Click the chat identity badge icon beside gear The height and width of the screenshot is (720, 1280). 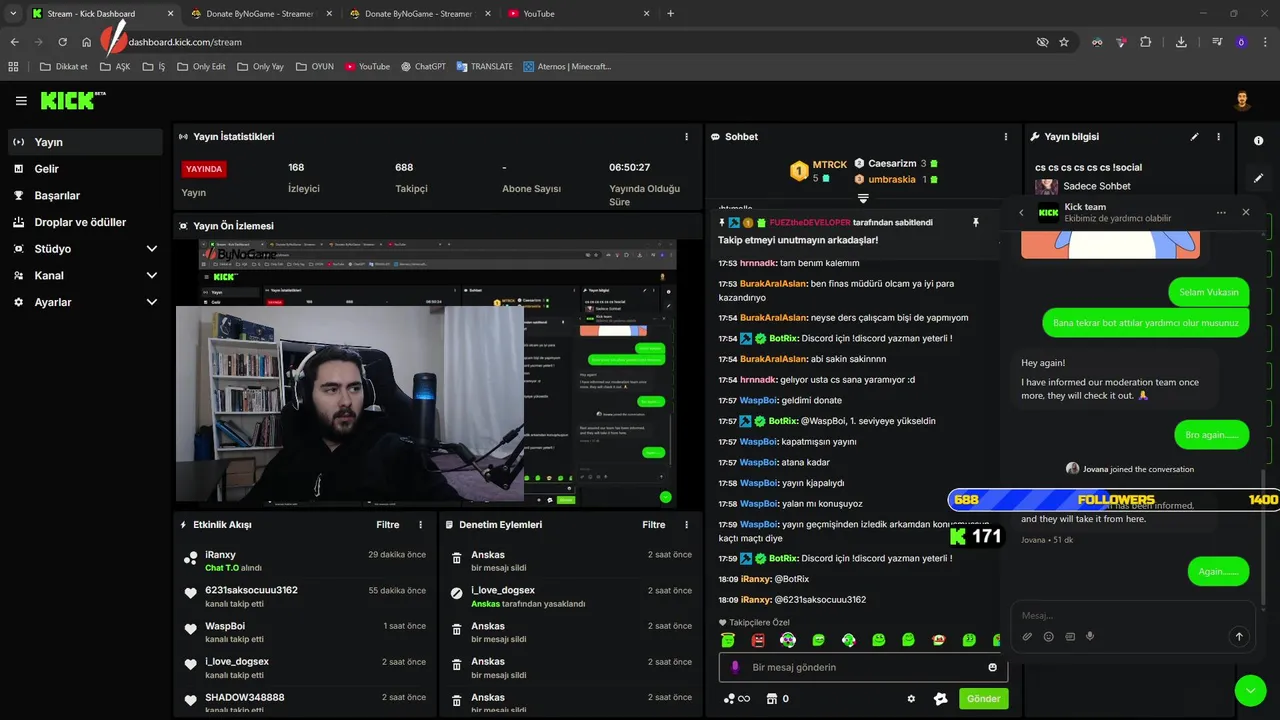point(940,699)
